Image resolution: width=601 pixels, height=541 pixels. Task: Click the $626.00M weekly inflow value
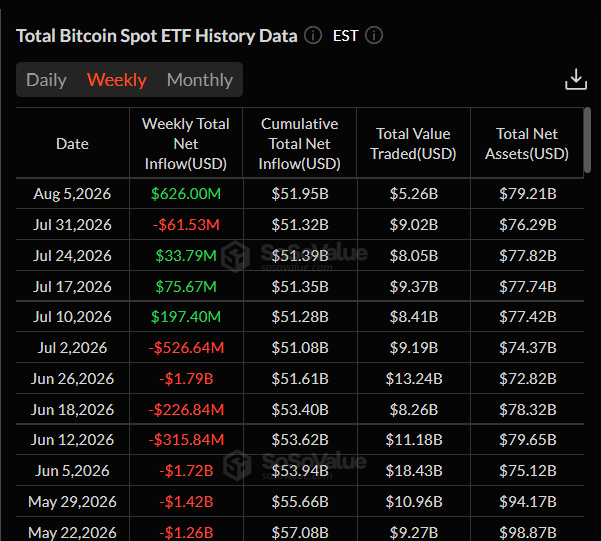point(186,194)
